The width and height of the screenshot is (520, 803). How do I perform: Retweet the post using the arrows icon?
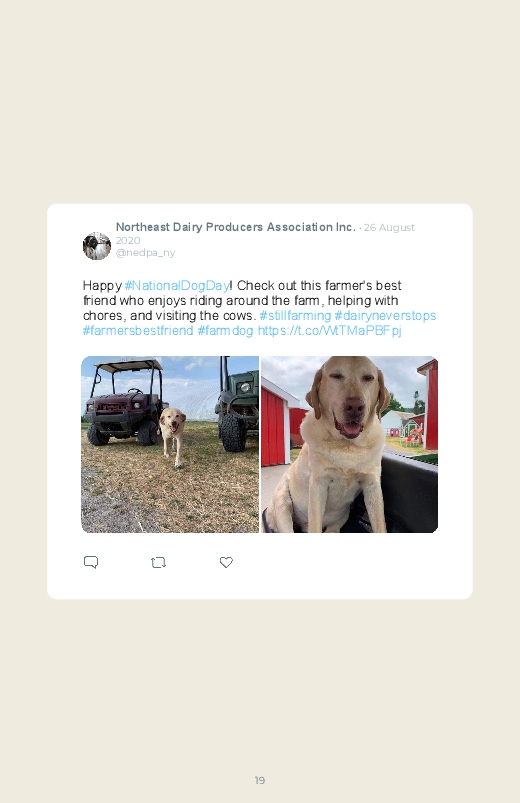pyautogui.click(x=158, y=562)
